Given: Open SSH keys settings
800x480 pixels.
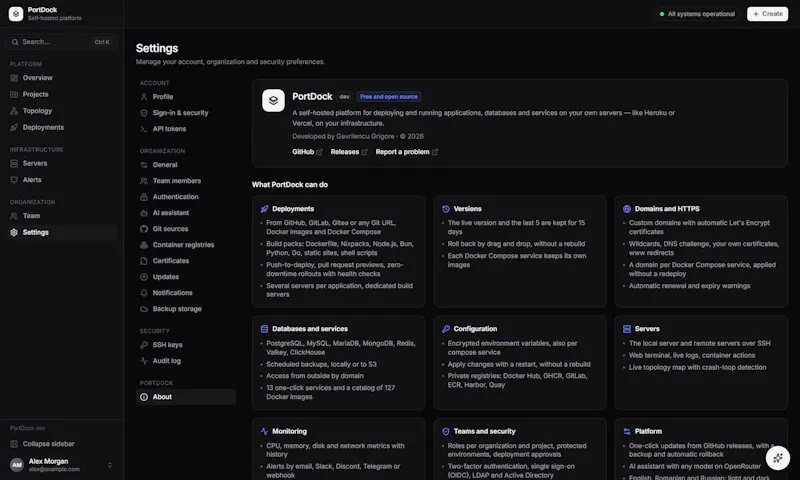Looking at the screenshot, I should pyautogui.click(x=186, y=345).
